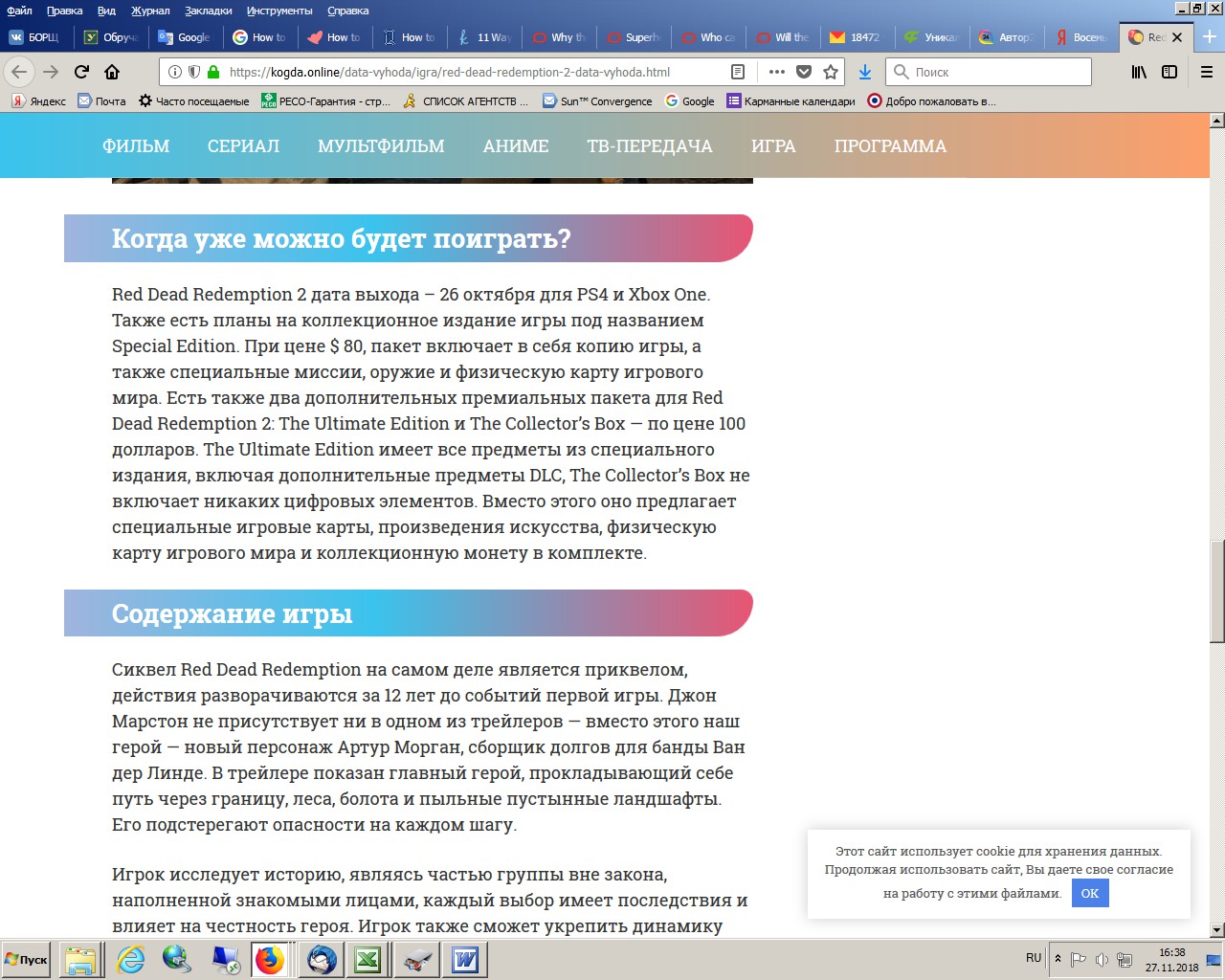Go to the ФИЛЬМ site section
1225x980 pixels.
click(136, 145)
